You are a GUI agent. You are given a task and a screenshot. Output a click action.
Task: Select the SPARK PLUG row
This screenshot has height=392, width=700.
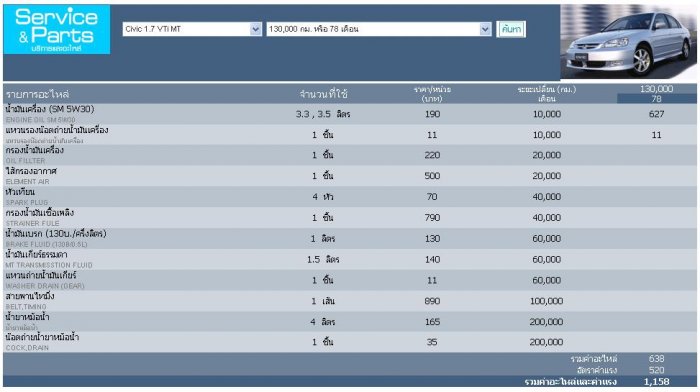(x=350, y=196)
